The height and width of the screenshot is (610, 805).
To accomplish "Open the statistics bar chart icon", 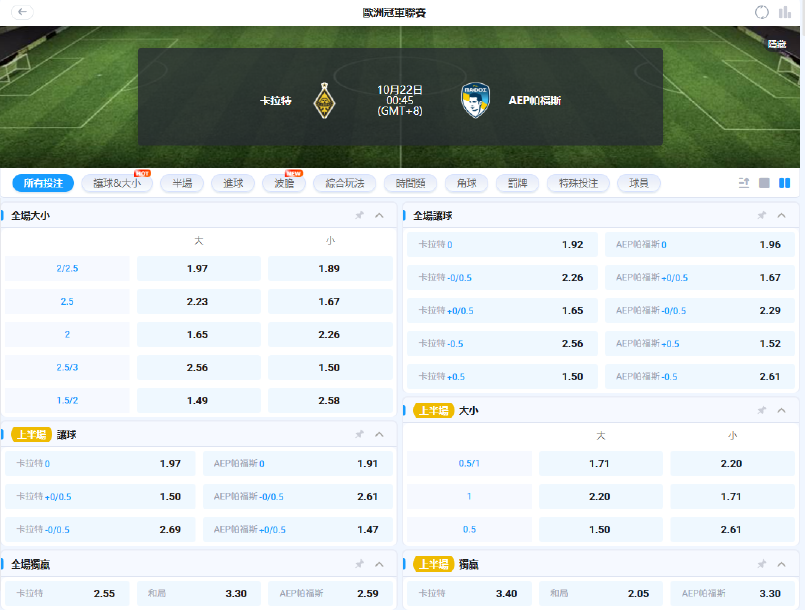I will pyautogui.click(x=785, y=12).
